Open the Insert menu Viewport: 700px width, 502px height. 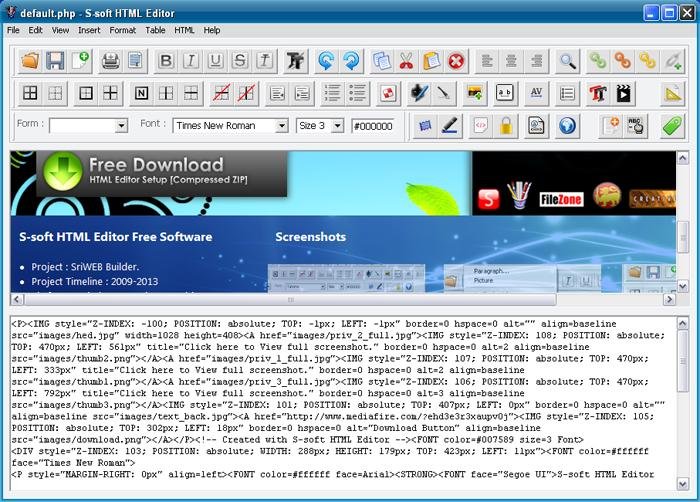click(x=89, y=30)
